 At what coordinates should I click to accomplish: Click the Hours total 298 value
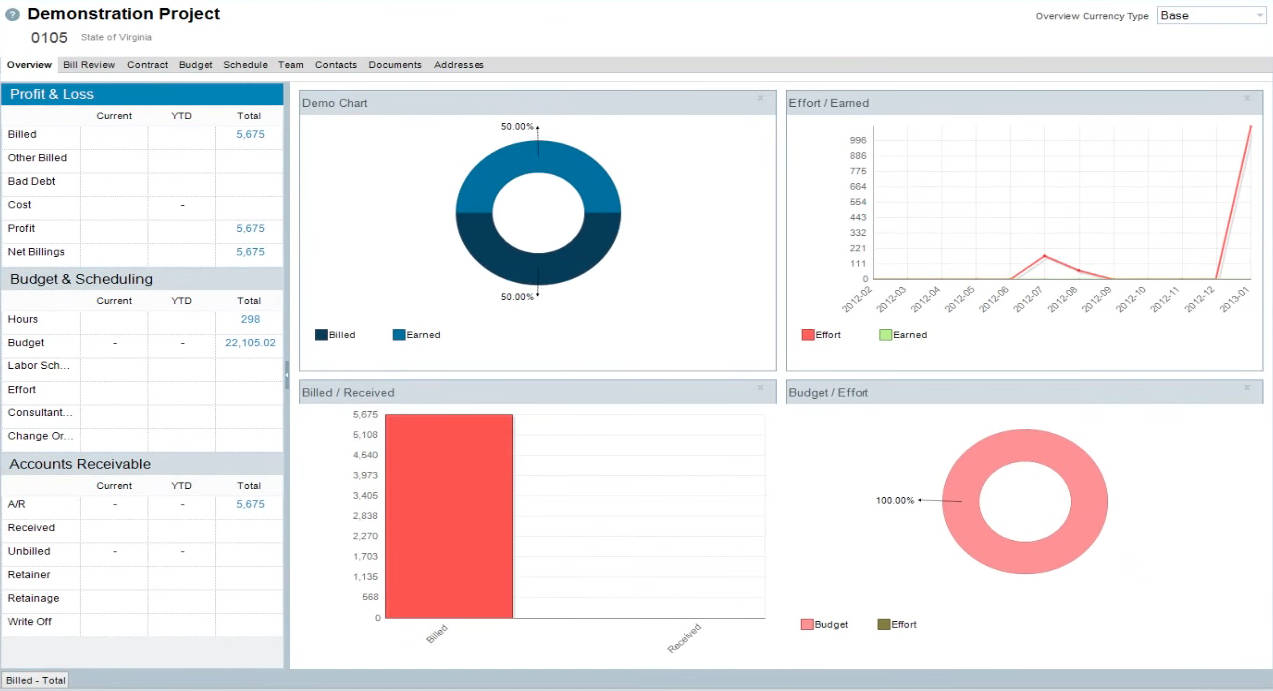point(250,319)
